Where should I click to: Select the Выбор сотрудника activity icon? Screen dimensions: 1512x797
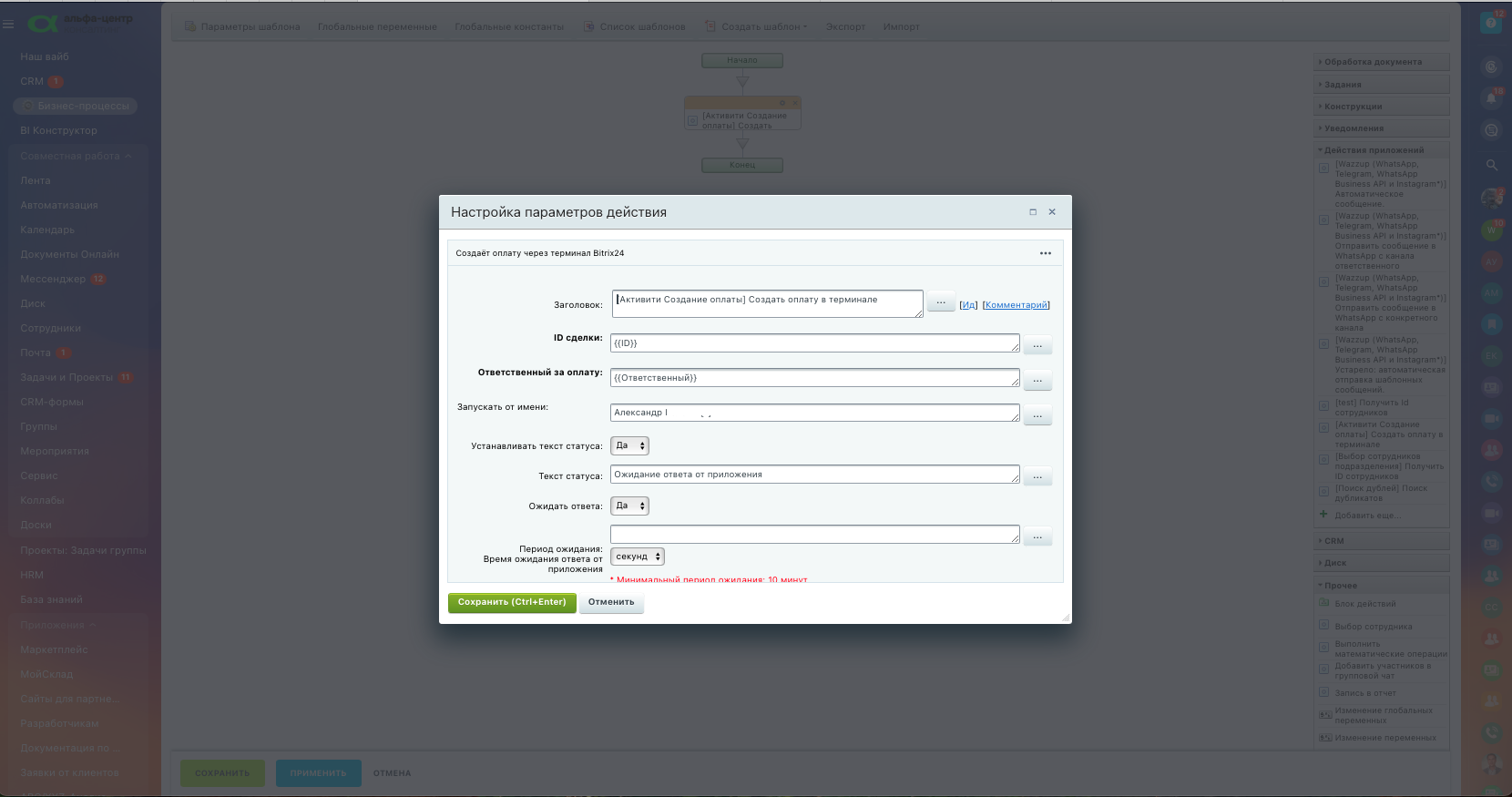point(1324,625)
